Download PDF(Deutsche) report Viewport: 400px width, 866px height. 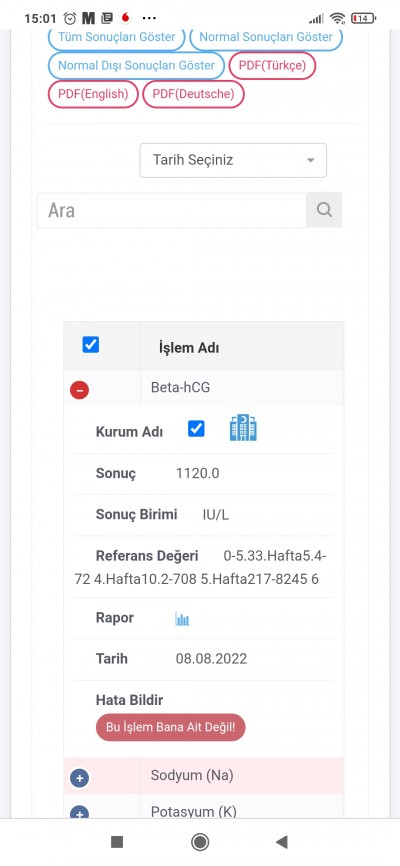[x=193, y=94]
